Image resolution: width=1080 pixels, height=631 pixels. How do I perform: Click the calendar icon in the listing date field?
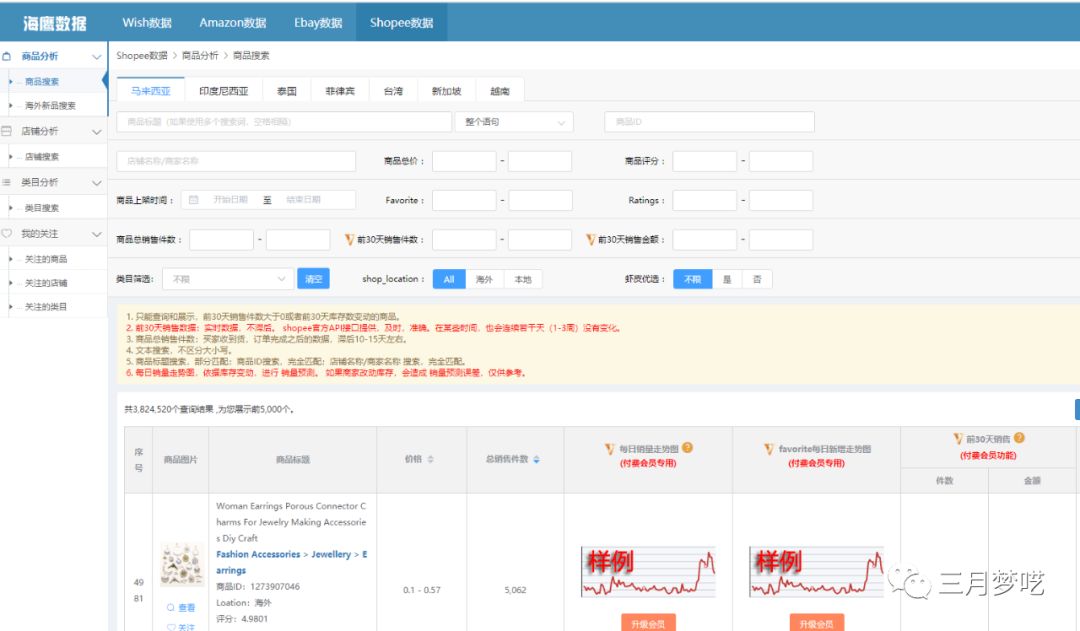point(194,200)
